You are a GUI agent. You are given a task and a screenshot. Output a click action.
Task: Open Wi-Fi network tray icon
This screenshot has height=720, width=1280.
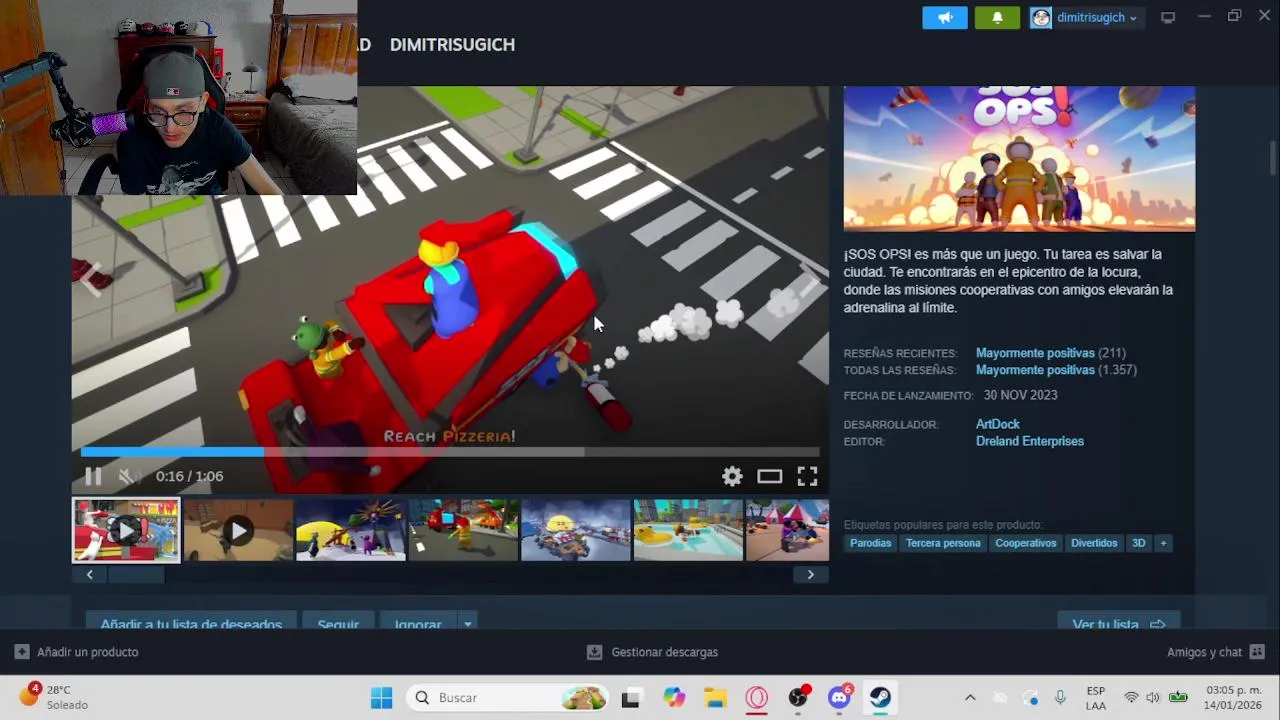1131,698
